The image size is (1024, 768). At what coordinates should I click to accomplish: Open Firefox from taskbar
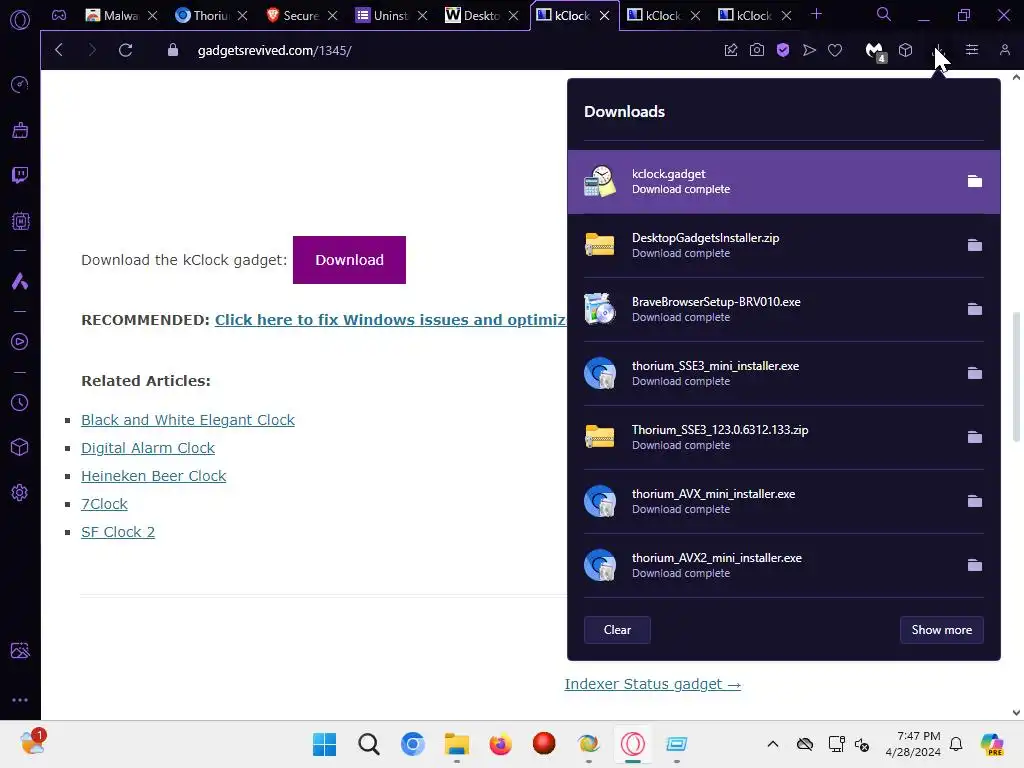pyautogui.click(x=500, y=744)
